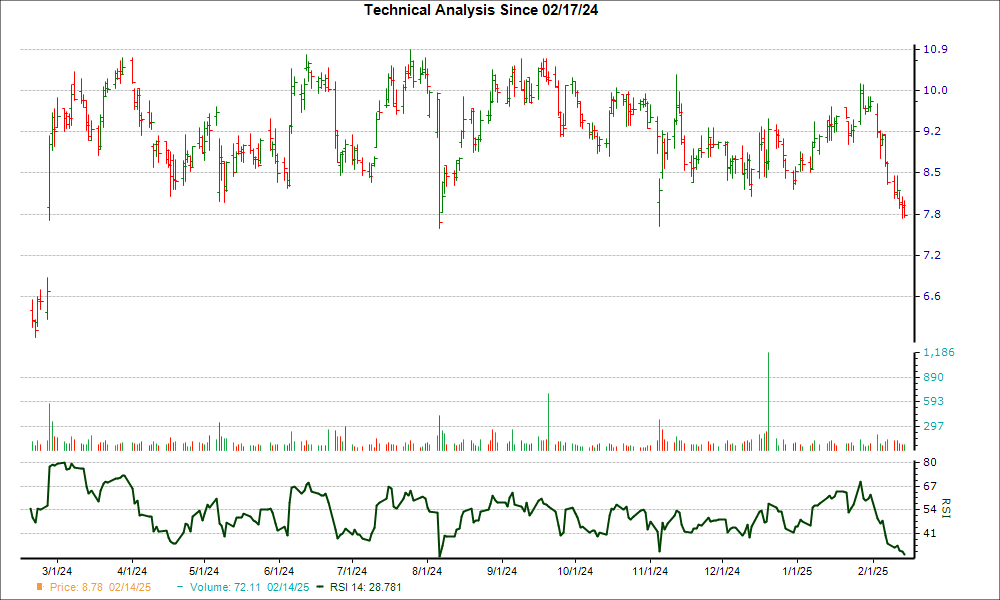The width and height of the screenshot is (1000, 600).
Task: Click the chart title 'Technical Analysis Since 02/17/24'
Action: click(x=481, y=10)
